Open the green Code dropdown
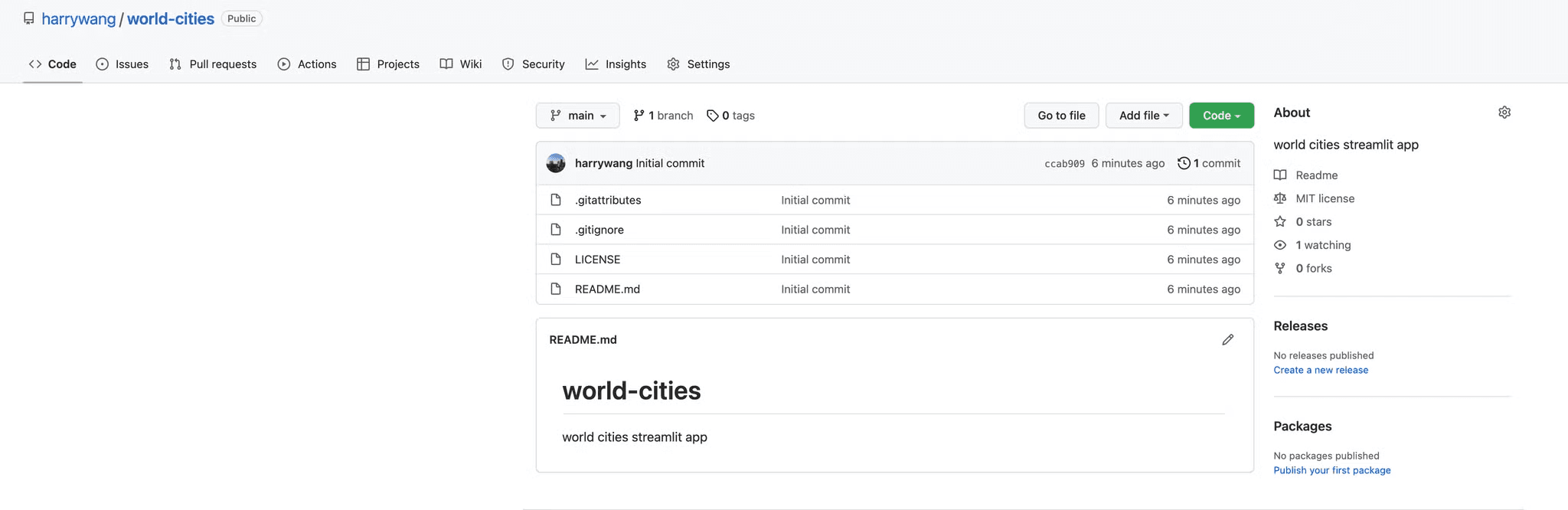Screen dimensions: 1568x510 [1221, 116]
